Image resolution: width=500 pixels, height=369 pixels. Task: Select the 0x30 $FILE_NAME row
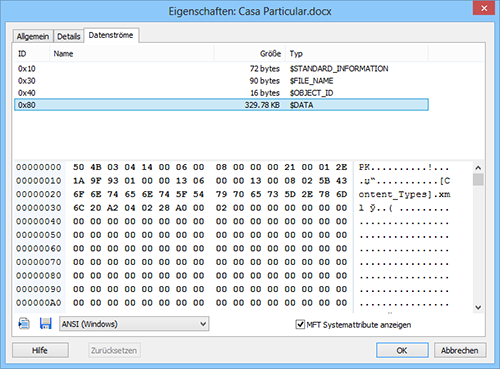tap(221, 81)
